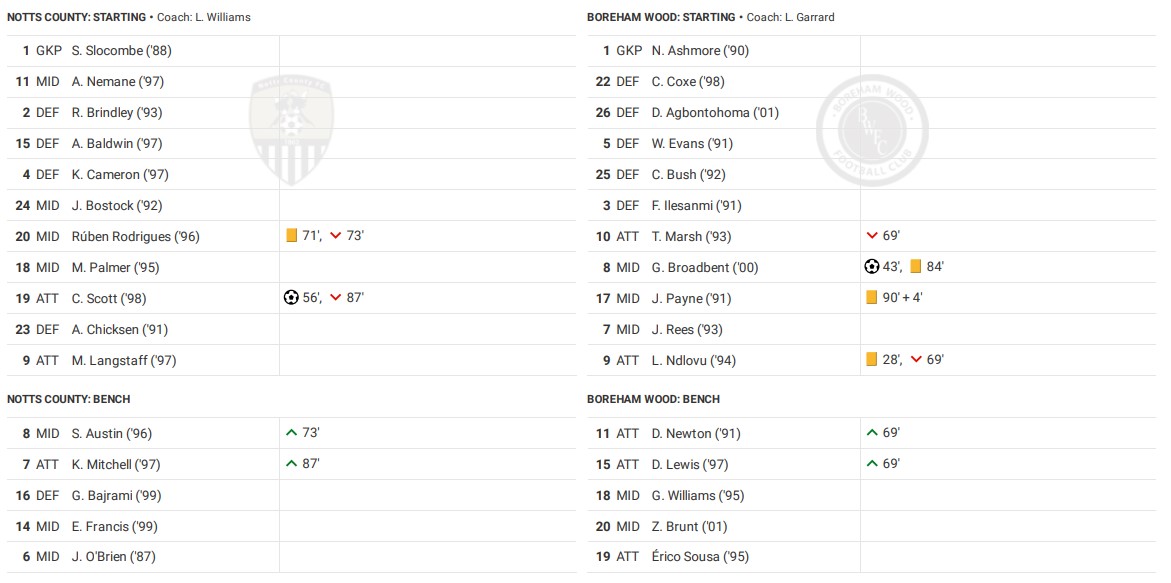Click J. Payne's yellow card icon
Image resolution: width=1171 pixels, height=583 pixels.
pos(872,298)
